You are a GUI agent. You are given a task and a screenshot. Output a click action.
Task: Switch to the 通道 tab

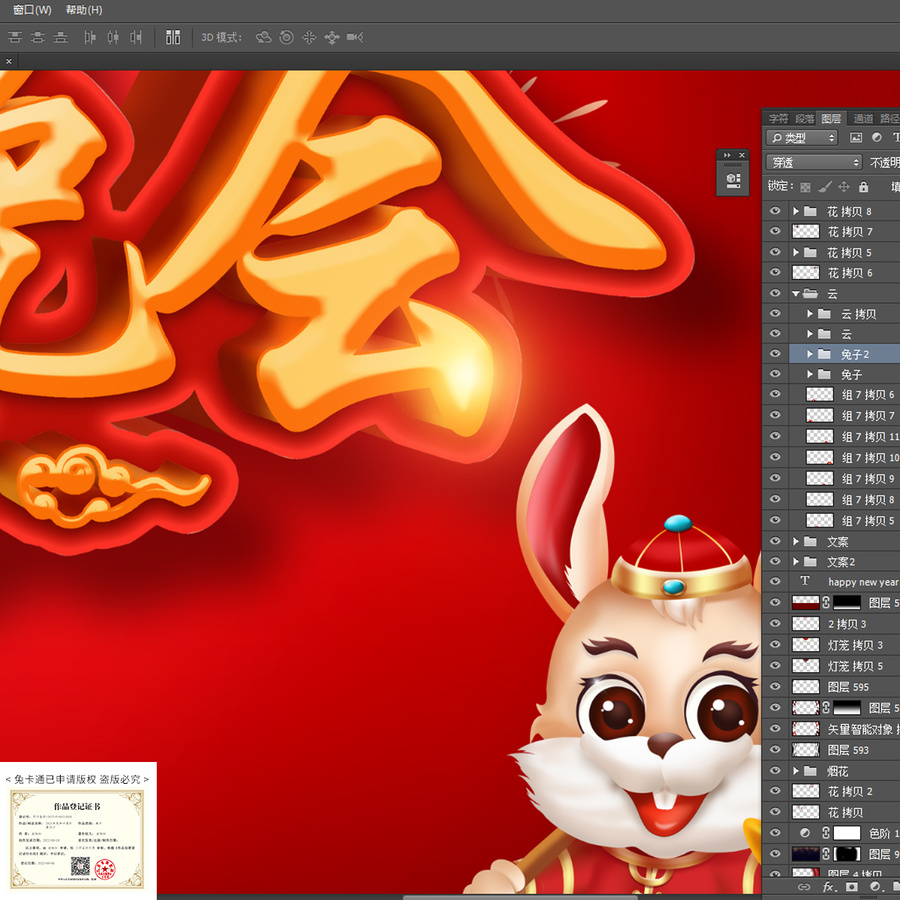pos(863,118)
